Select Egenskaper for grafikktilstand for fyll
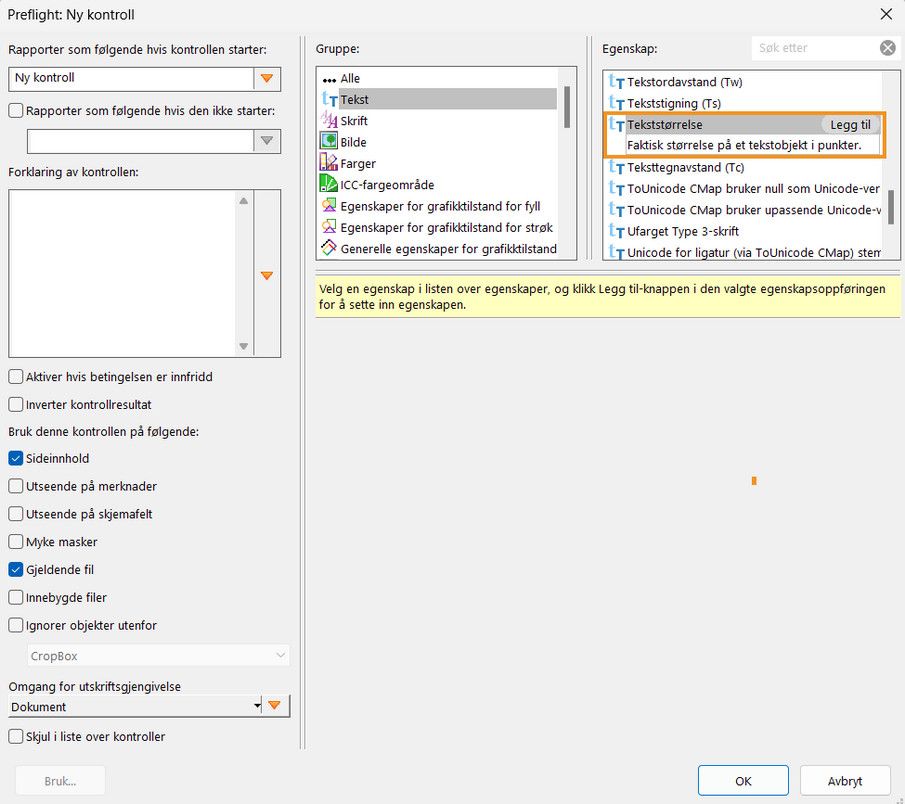 (x=440, y=206)
